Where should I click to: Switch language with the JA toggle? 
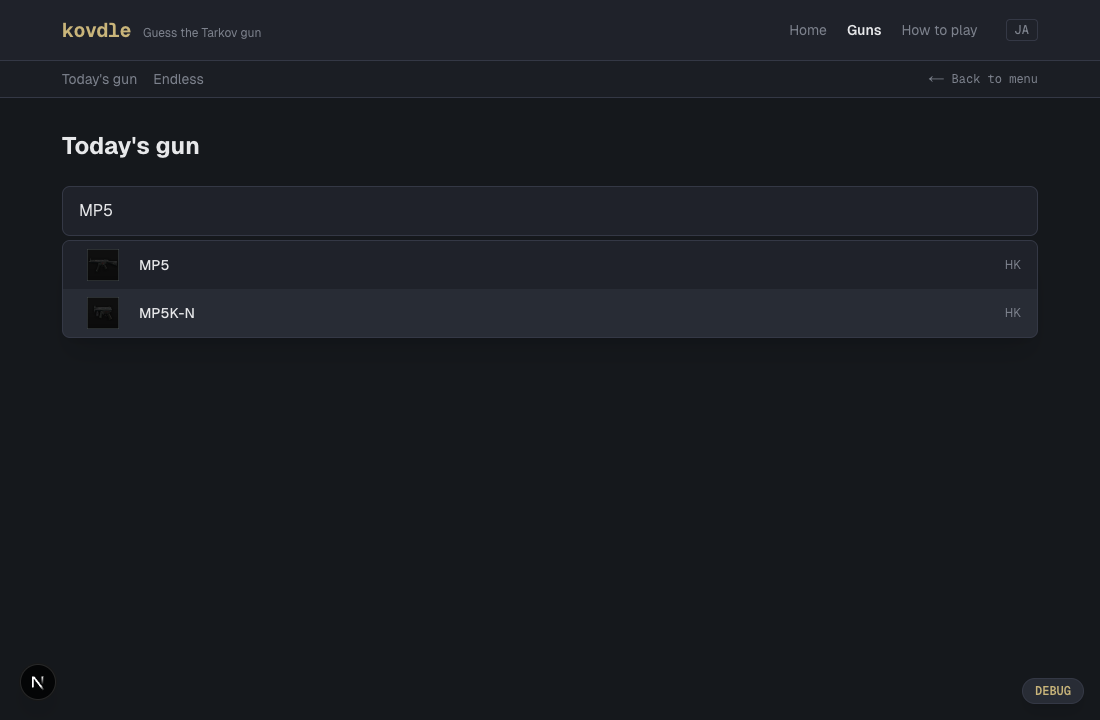(1021, 30)
